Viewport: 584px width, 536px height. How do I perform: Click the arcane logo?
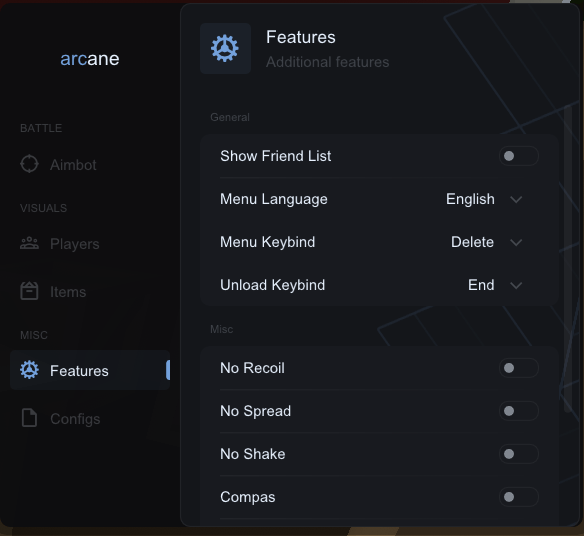point(90,59)
